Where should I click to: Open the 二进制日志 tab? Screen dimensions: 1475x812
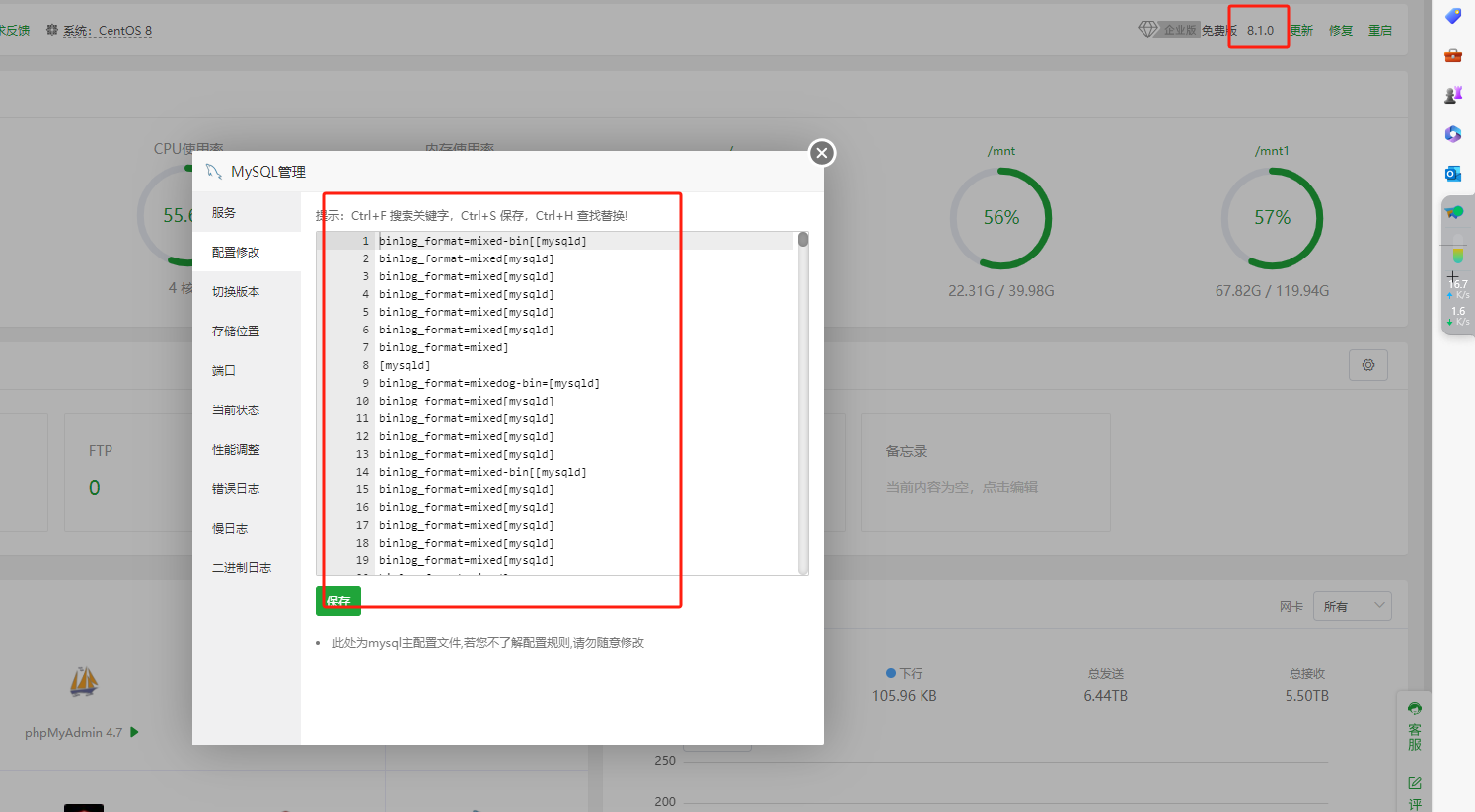tap(247, 567)
